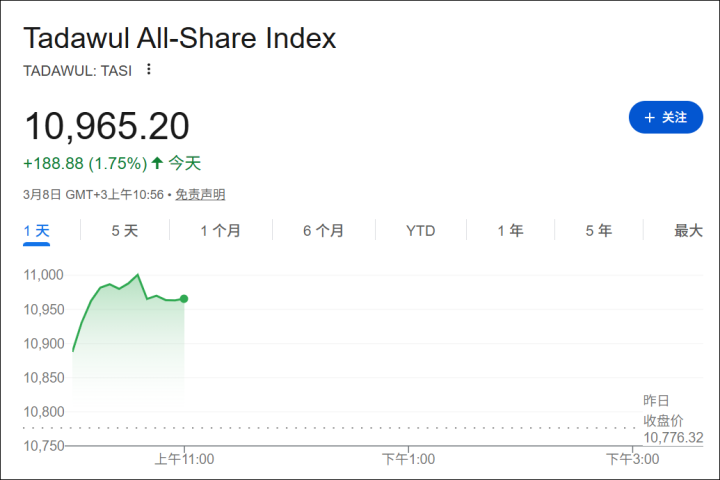This screenshot has height=480, width=720.
Task: Select the YTD range tab
Action: coord(420,231)
